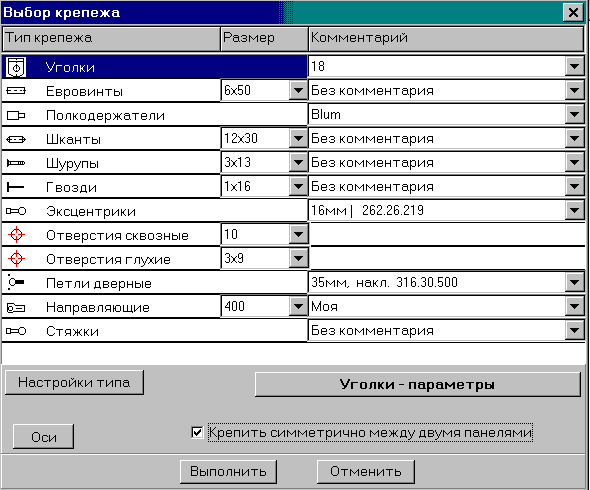Click the Оси button
This screenshot has width=590, height=490.
[x=43, y=437]
